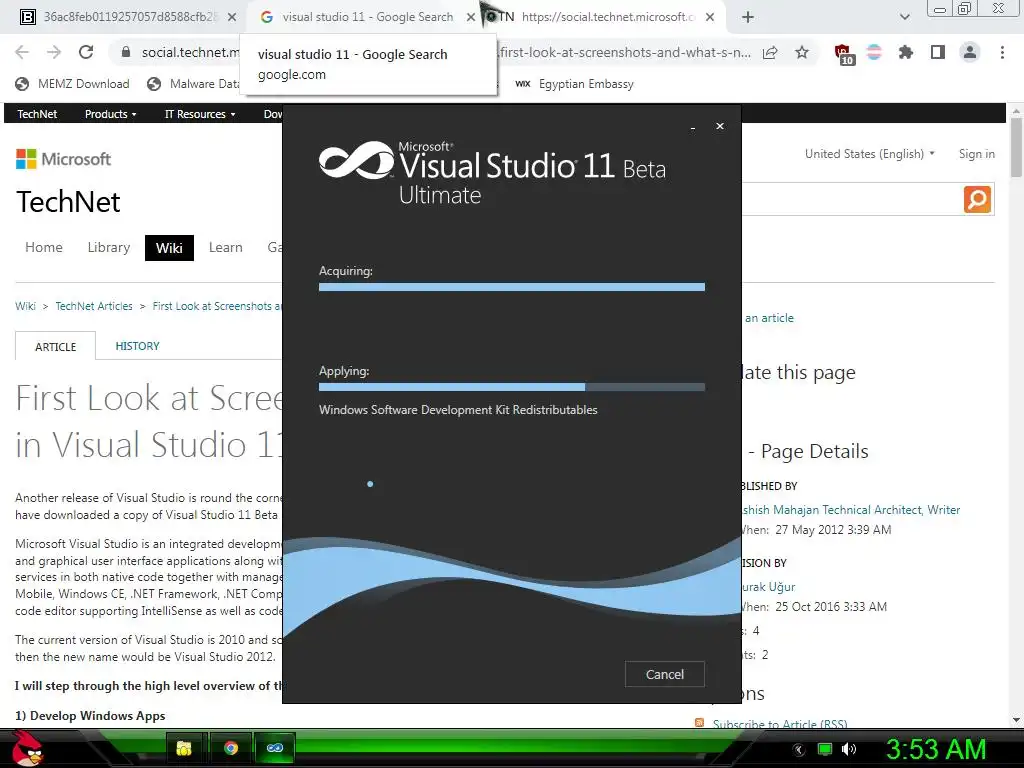Click TechNet in the black navigation bar
The image size is (1024, 768).
37,114
